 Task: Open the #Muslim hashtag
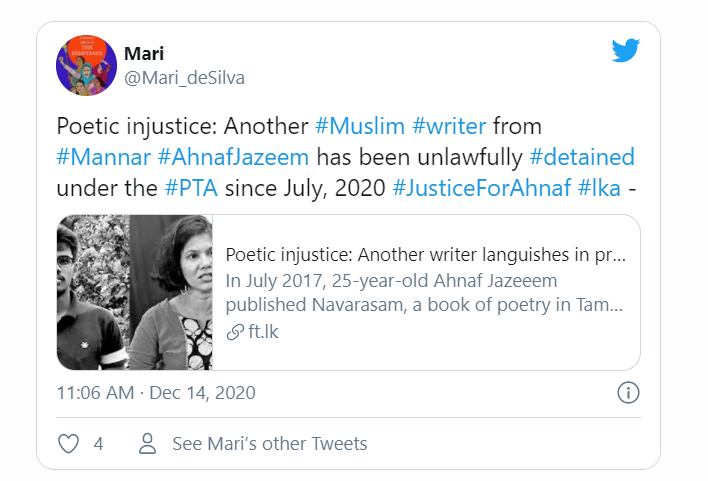359,126
